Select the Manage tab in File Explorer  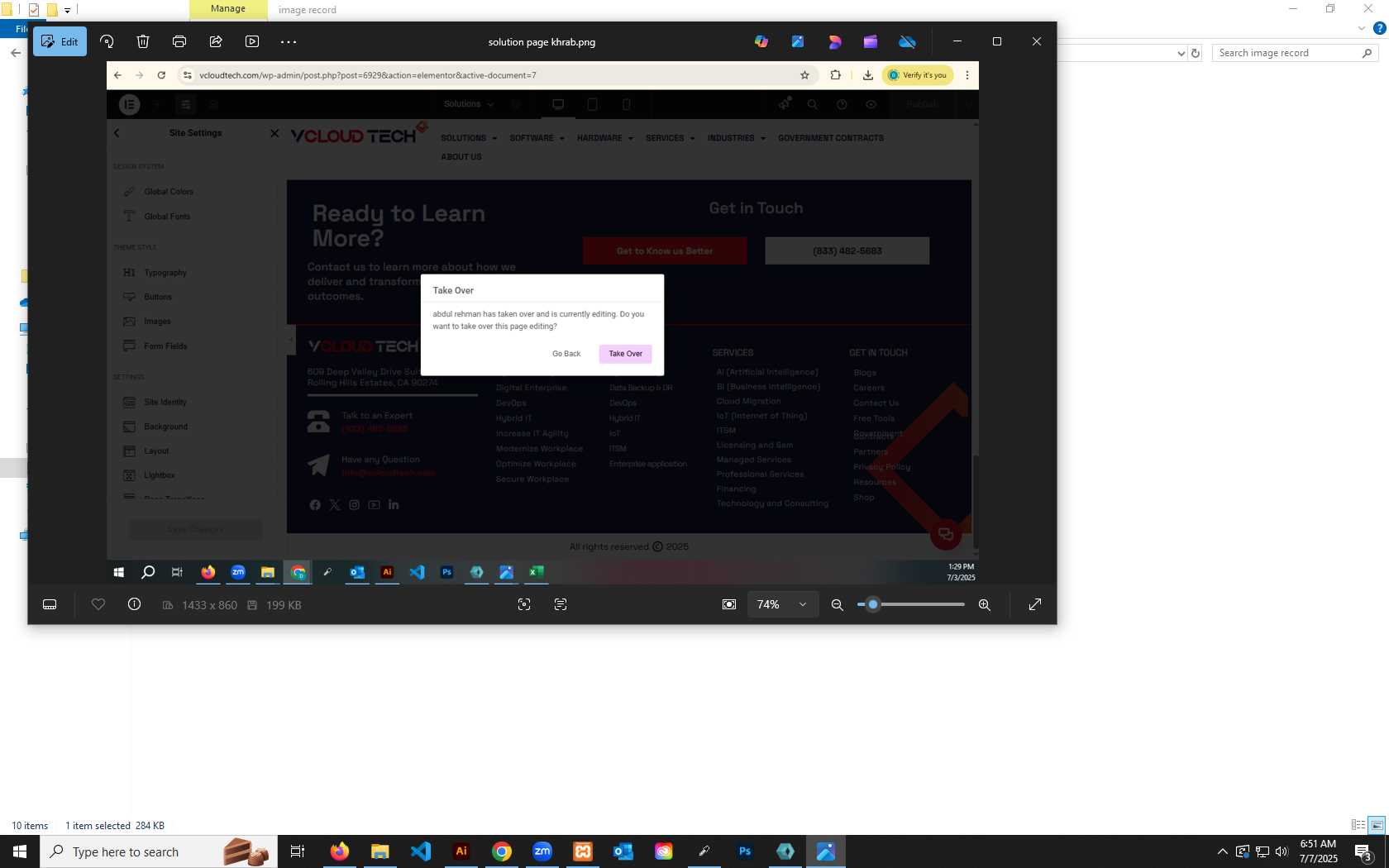pos(228,9)
